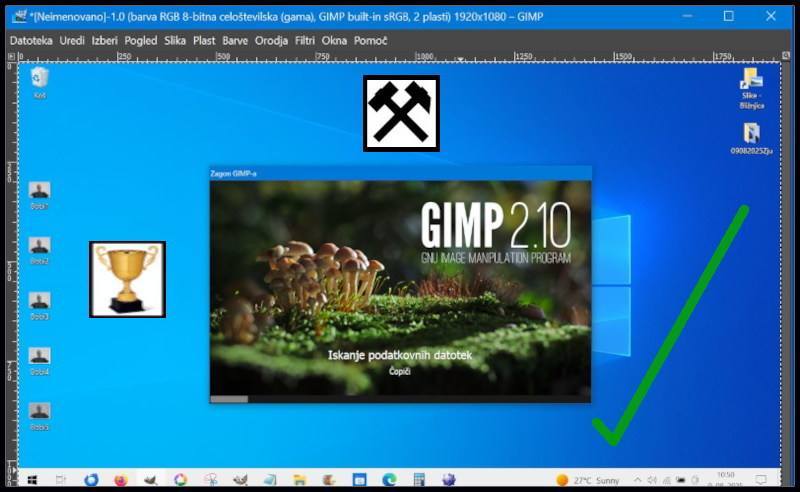Screen dimensions: 800x492
Task: Open the Plast menu
Action: pos(204,40)
